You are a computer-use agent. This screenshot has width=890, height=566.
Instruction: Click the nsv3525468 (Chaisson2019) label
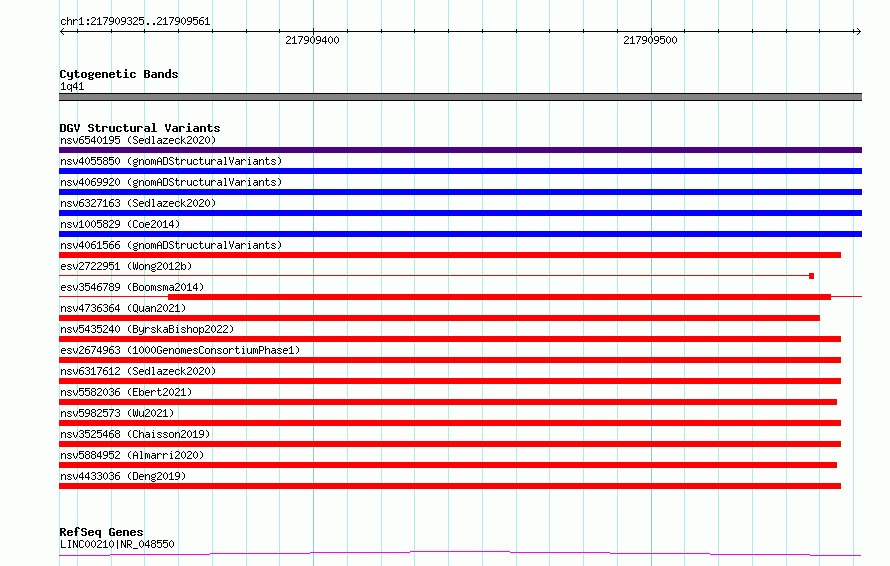pos(135,434)
